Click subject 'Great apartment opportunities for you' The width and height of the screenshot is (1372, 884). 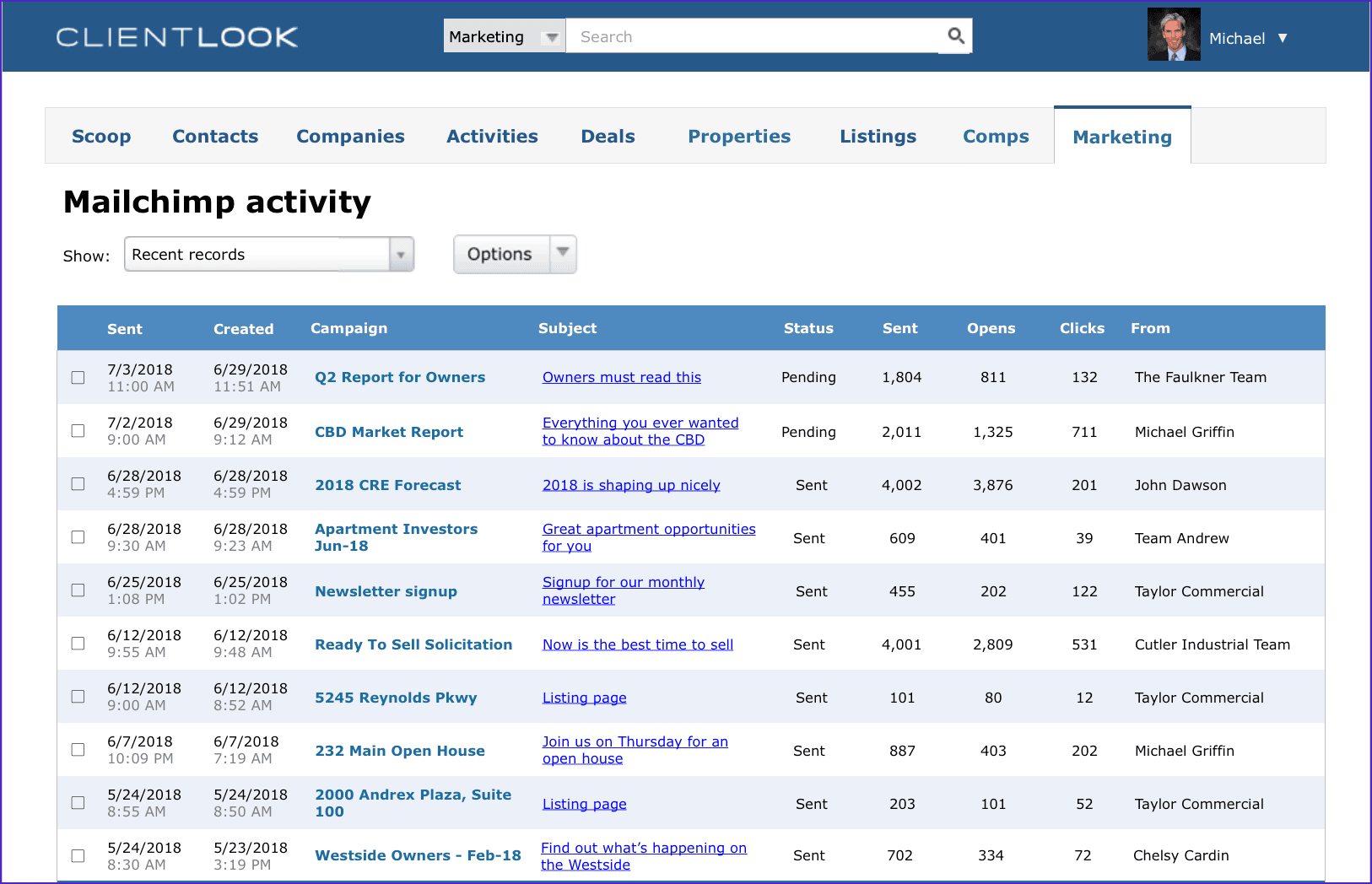[649, 537]
